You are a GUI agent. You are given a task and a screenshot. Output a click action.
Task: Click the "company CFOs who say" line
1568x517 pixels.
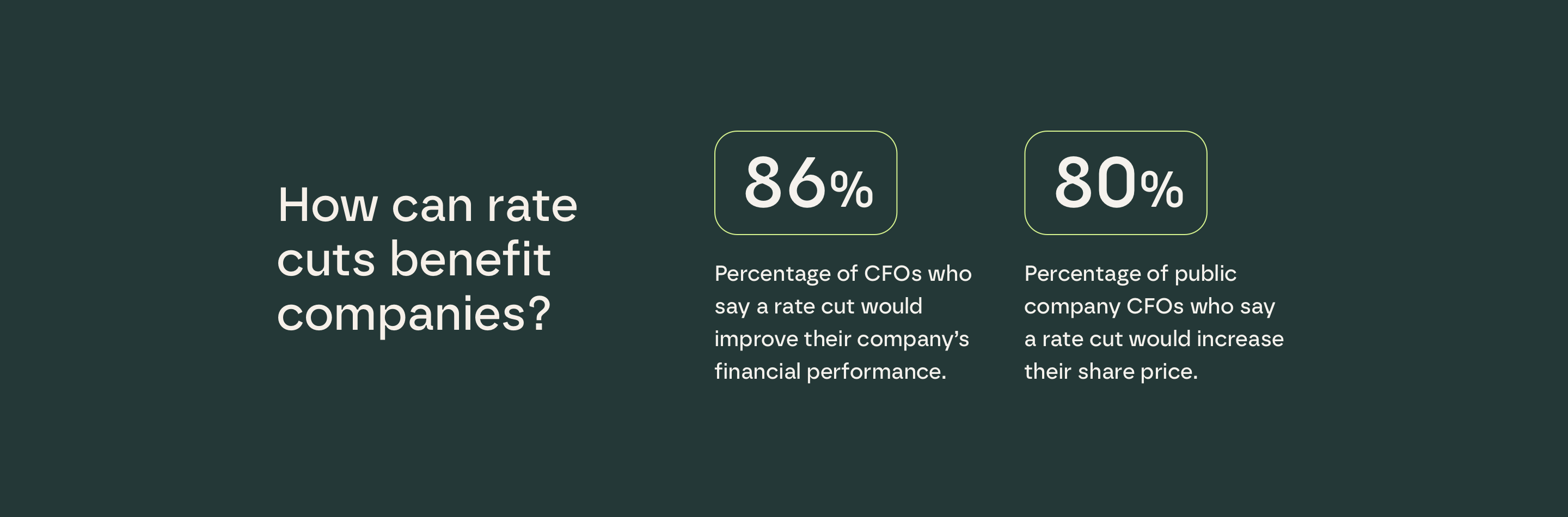click(x=1149, y=306)
